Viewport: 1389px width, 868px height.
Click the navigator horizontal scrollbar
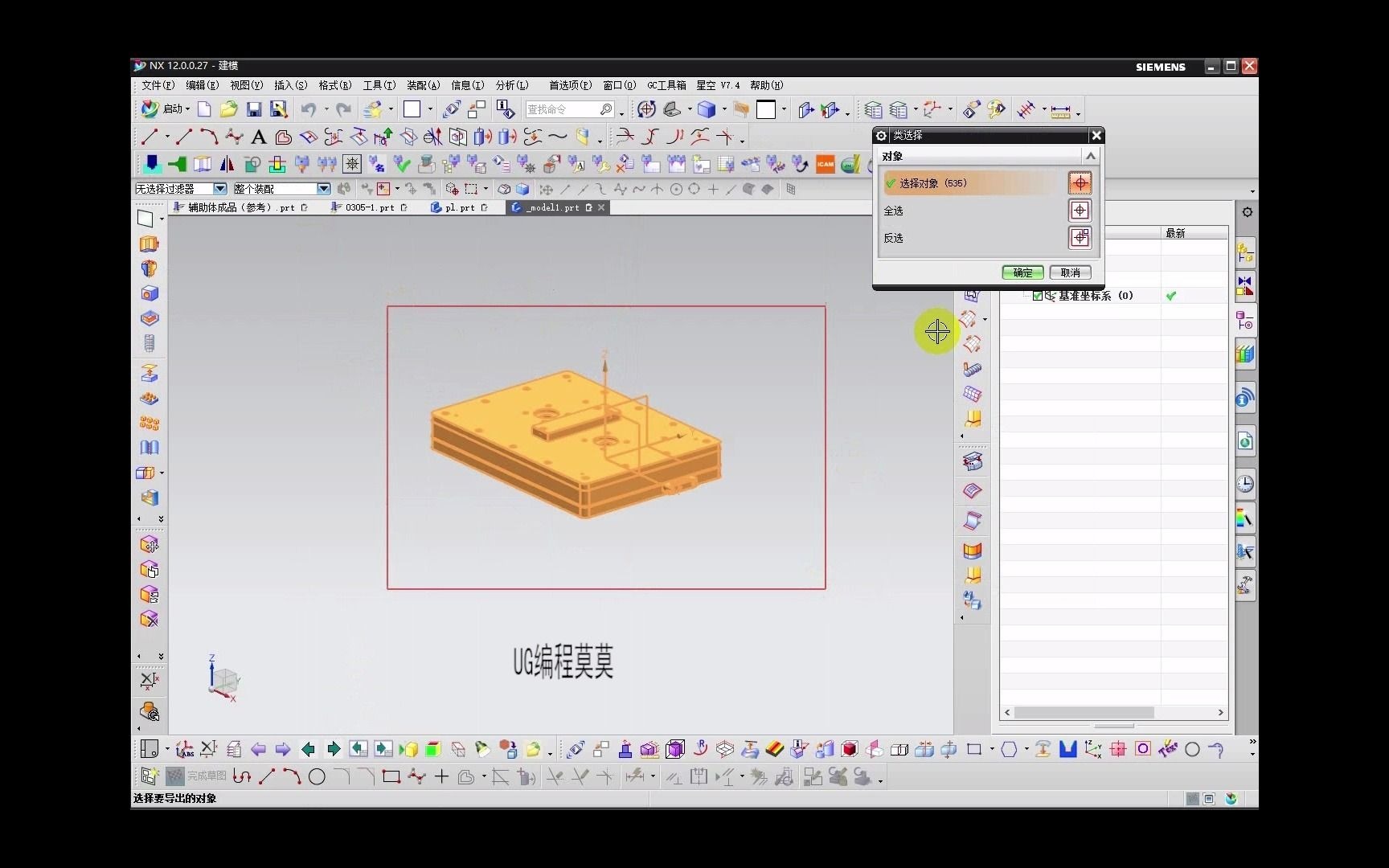pos(1084,713)
